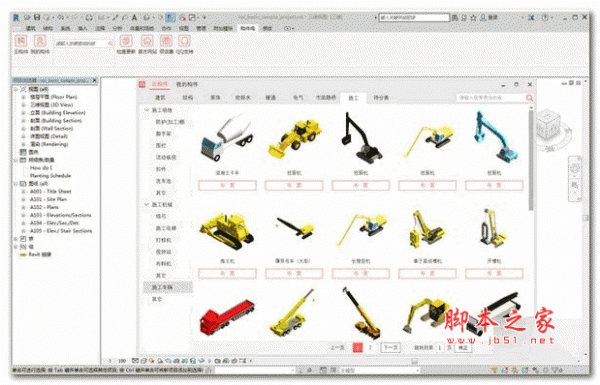
Task: Expand the Building Elevation node
Action: point(23,113)
